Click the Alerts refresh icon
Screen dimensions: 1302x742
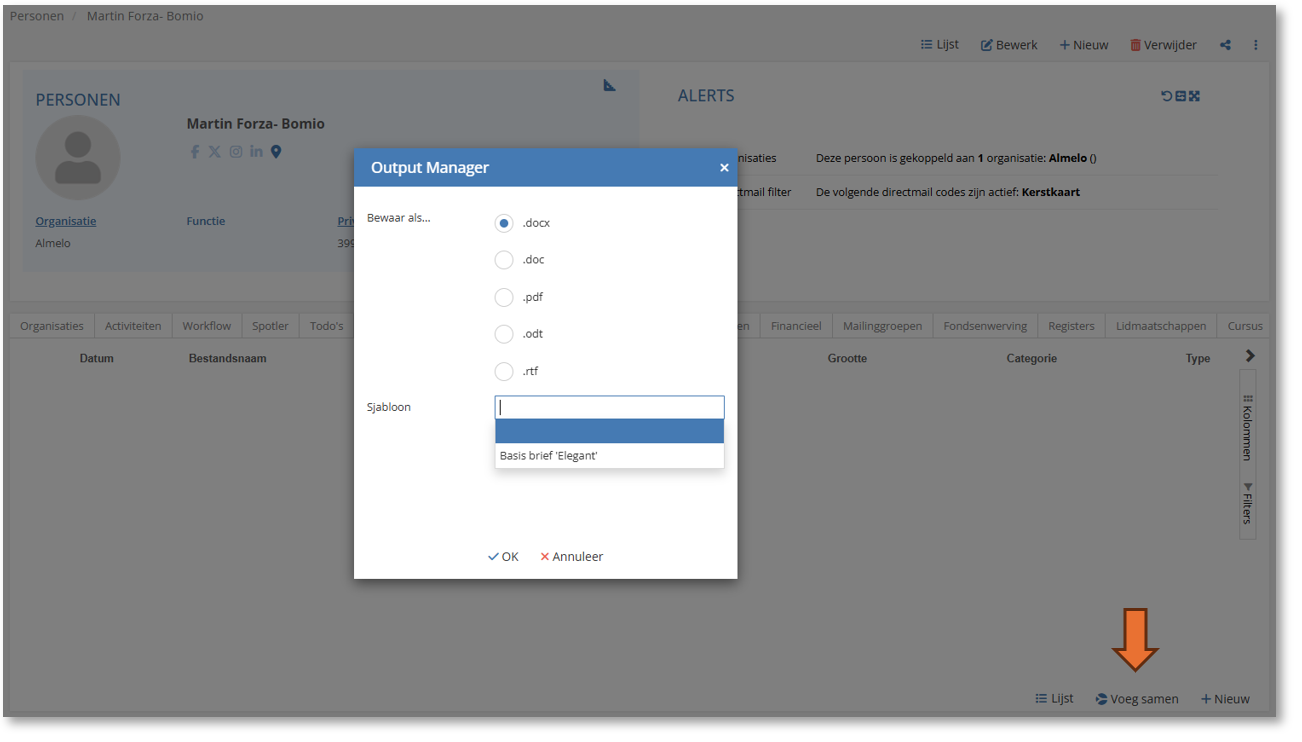[x=1166, y=96]
